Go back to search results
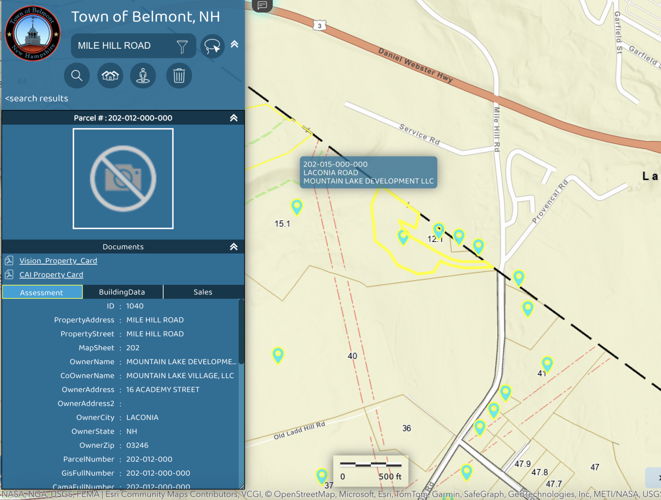Viewport: 661px width, 500px height. point(36,99)
